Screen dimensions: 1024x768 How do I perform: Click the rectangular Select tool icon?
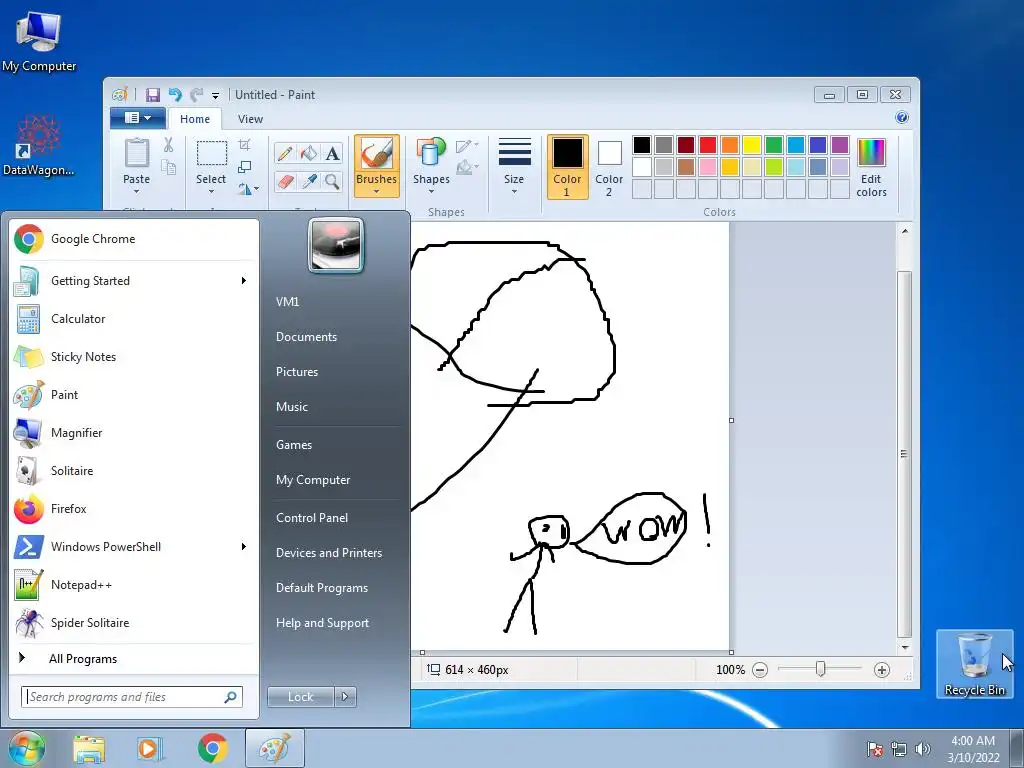coord(211,153)
